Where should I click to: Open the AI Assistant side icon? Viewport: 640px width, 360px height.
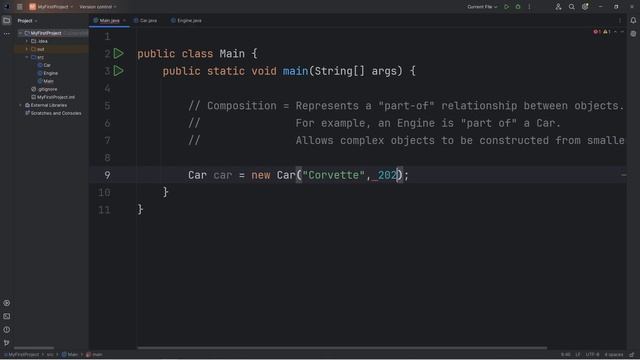click(633, 34)
